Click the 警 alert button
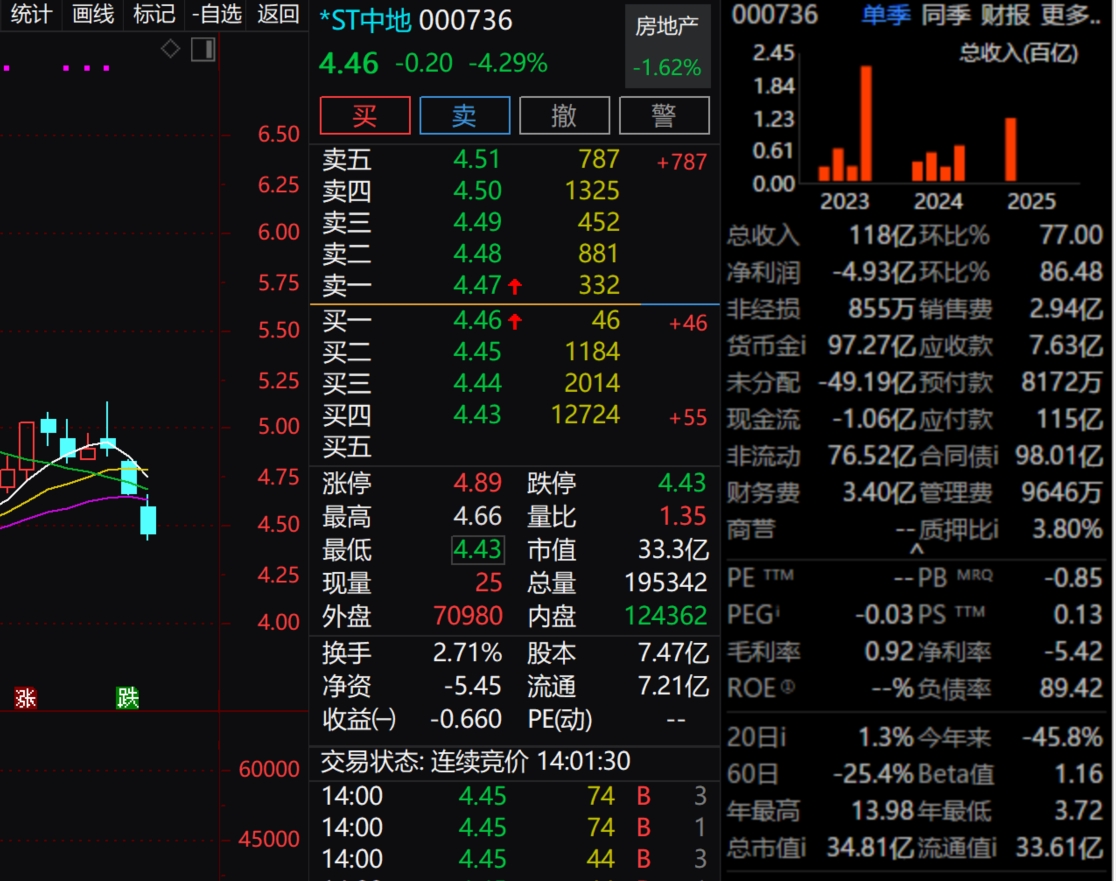Image resolution: width=1116 pixels, height=881 pixels. point(664,115)
